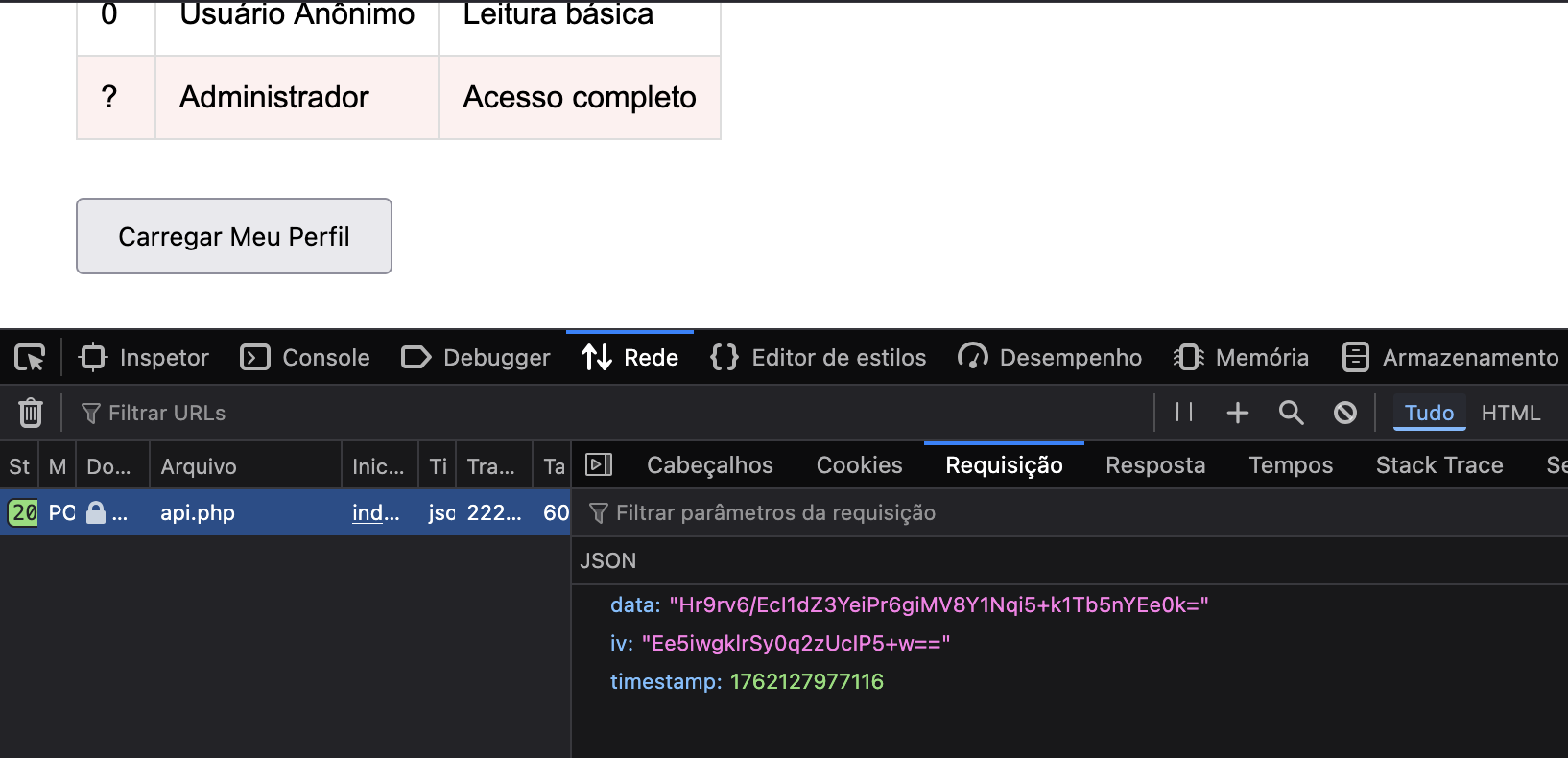Screen dimensions: 1568x758
Task: Clear network log with trash icon
Action: click(31, 413)
